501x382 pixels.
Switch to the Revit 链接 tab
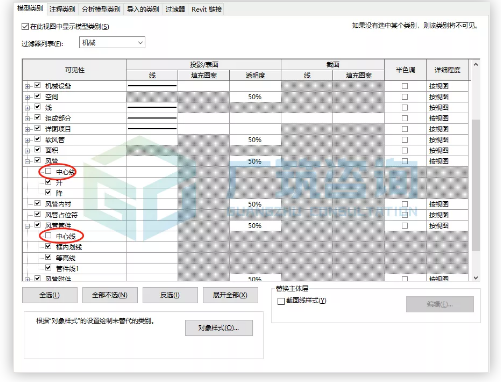206,9
